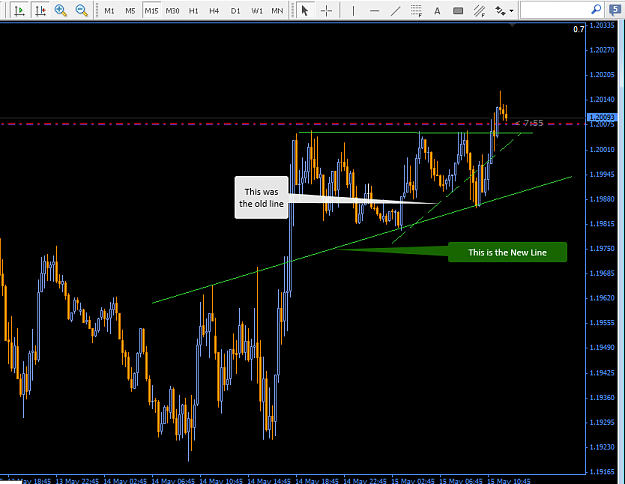Click the candle timer '7:55' text

pos(533,123)
